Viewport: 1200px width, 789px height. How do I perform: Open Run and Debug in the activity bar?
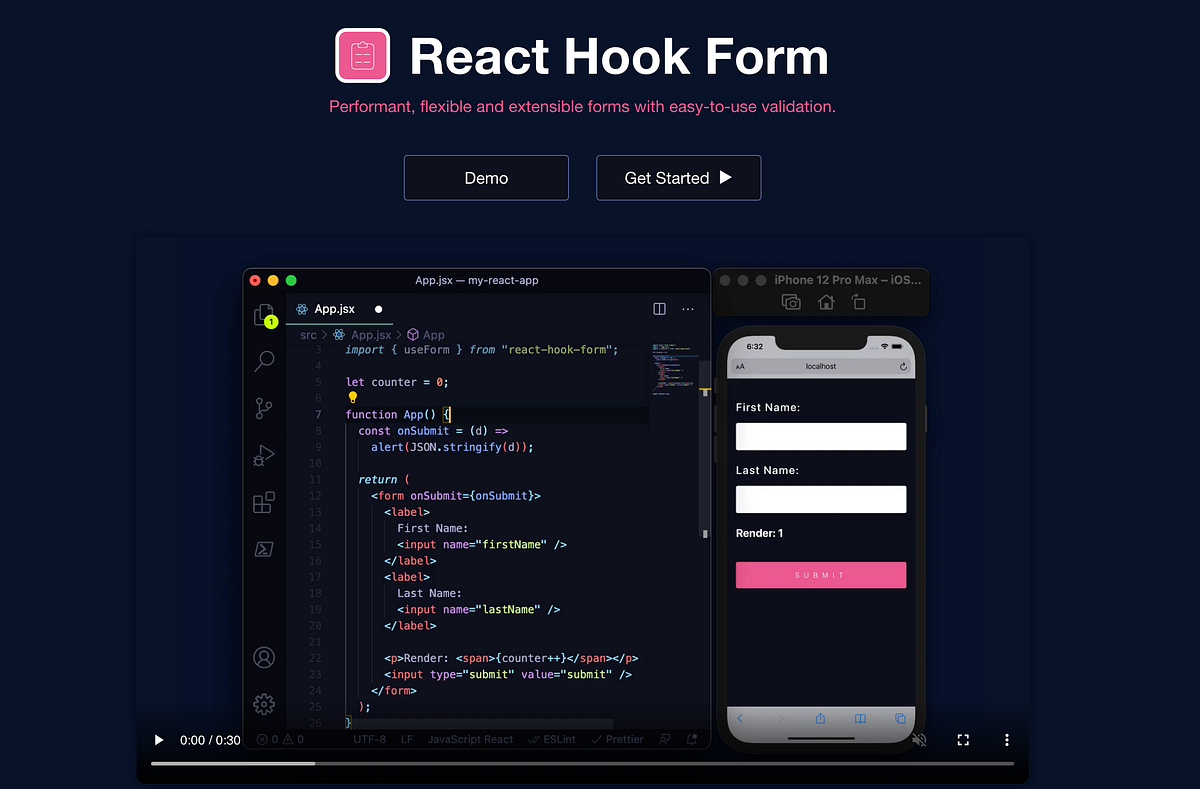coord(264,455)
